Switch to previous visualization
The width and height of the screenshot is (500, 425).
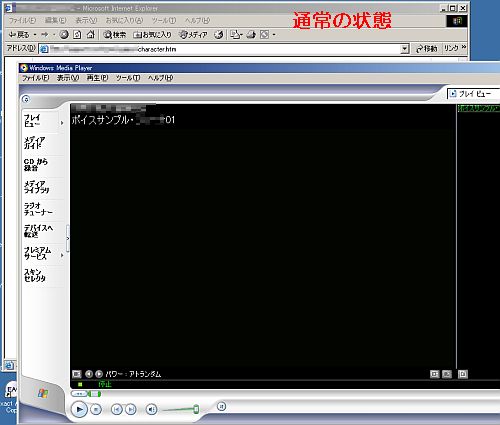(x=89, y=374)
